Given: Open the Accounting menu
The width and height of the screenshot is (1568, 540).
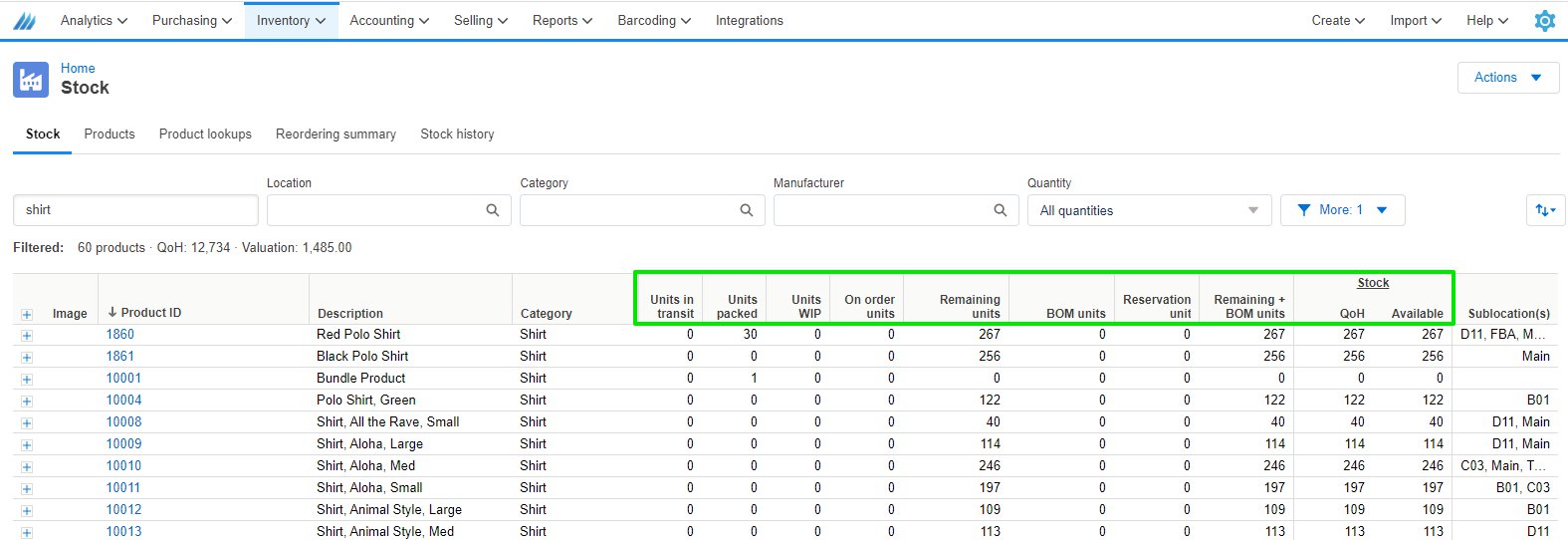Looking at the screenshot, I should (x=389, y=20).
